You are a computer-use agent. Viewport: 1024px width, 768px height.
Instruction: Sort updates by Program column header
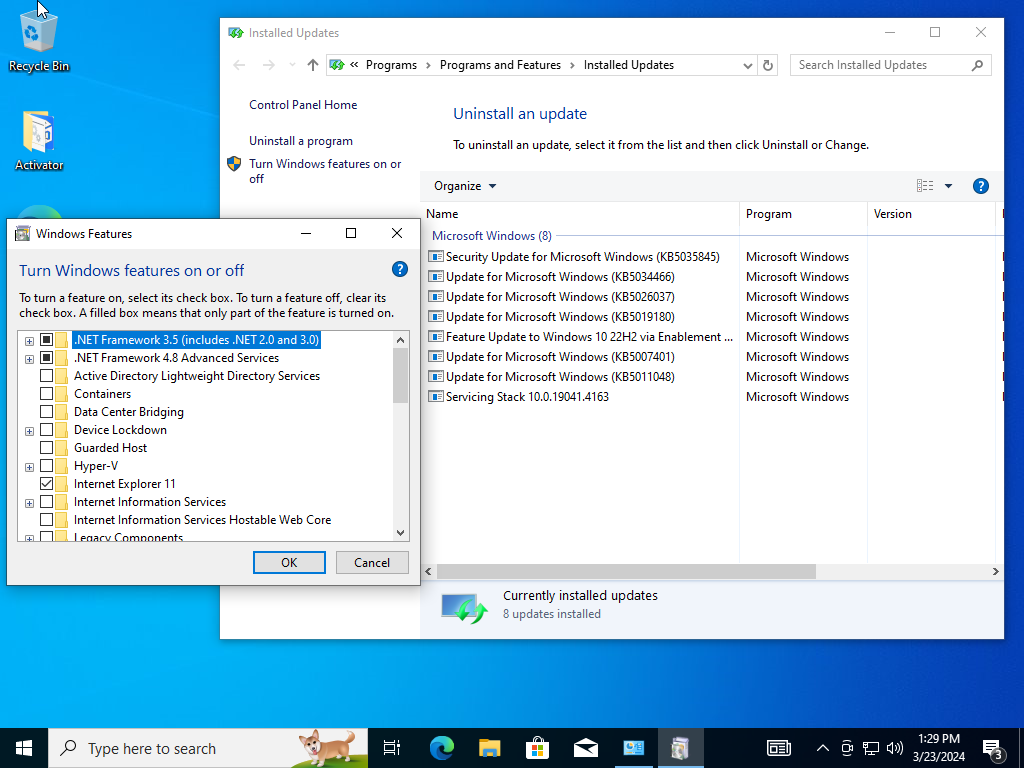(804, 214)
